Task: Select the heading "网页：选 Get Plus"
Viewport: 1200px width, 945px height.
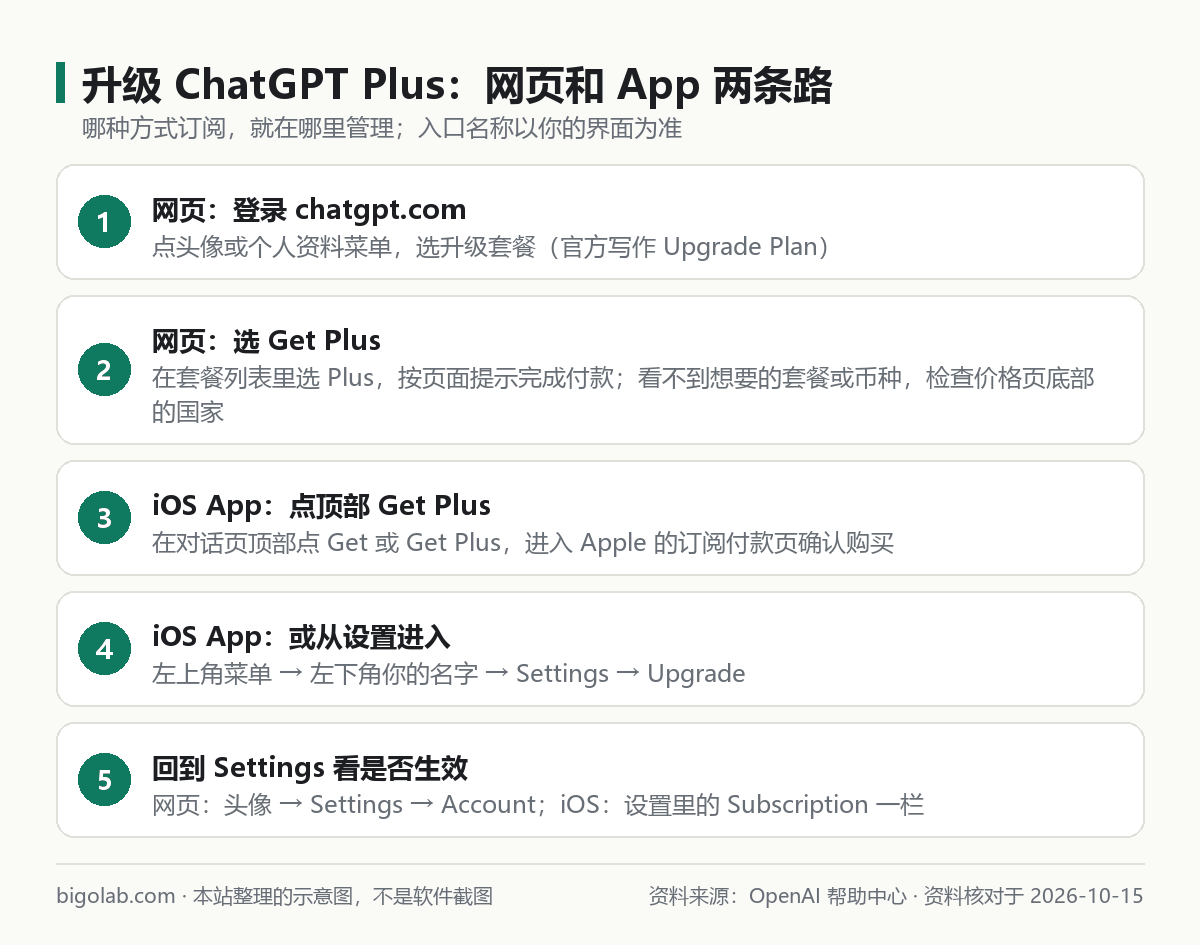Action: pyautogui.click(x=266, y=341)
